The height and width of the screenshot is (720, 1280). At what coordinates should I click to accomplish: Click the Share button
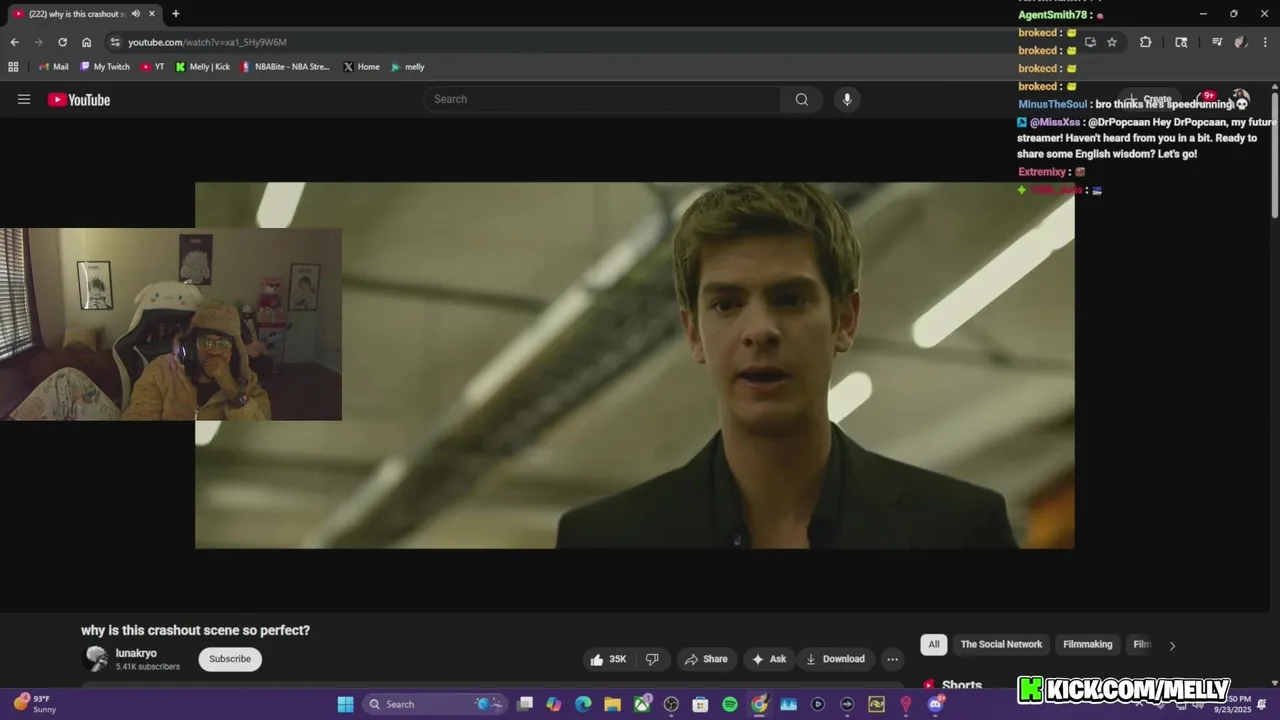(x=705, y=659)
